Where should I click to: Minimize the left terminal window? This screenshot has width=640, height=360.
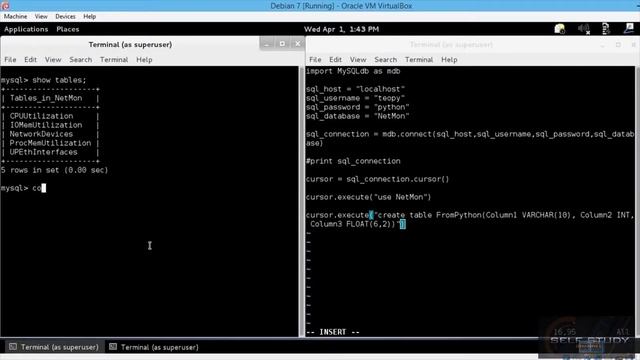[x=267, y=44]
